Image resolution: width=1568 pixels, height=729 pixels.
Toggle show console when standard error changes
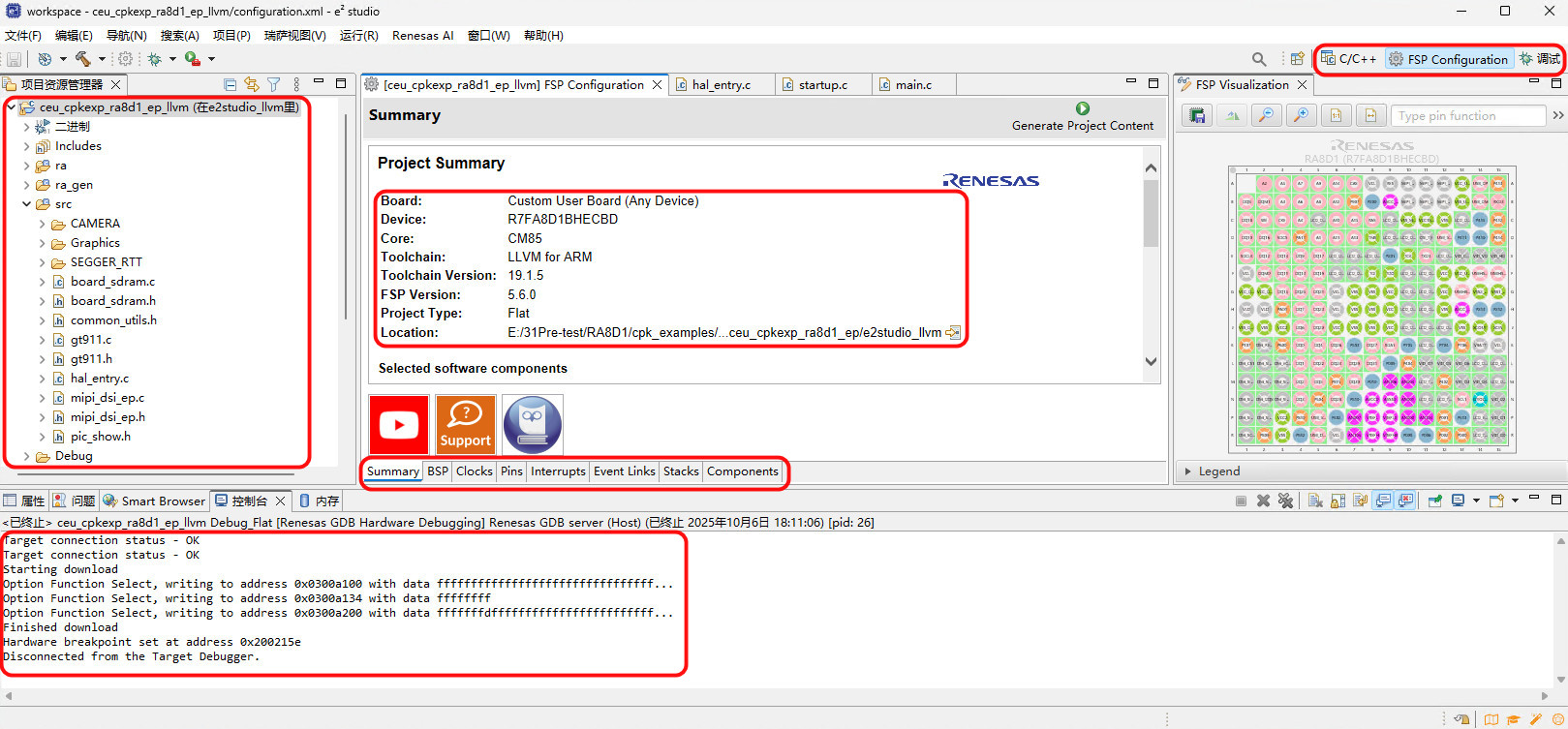coord(1405,501)
